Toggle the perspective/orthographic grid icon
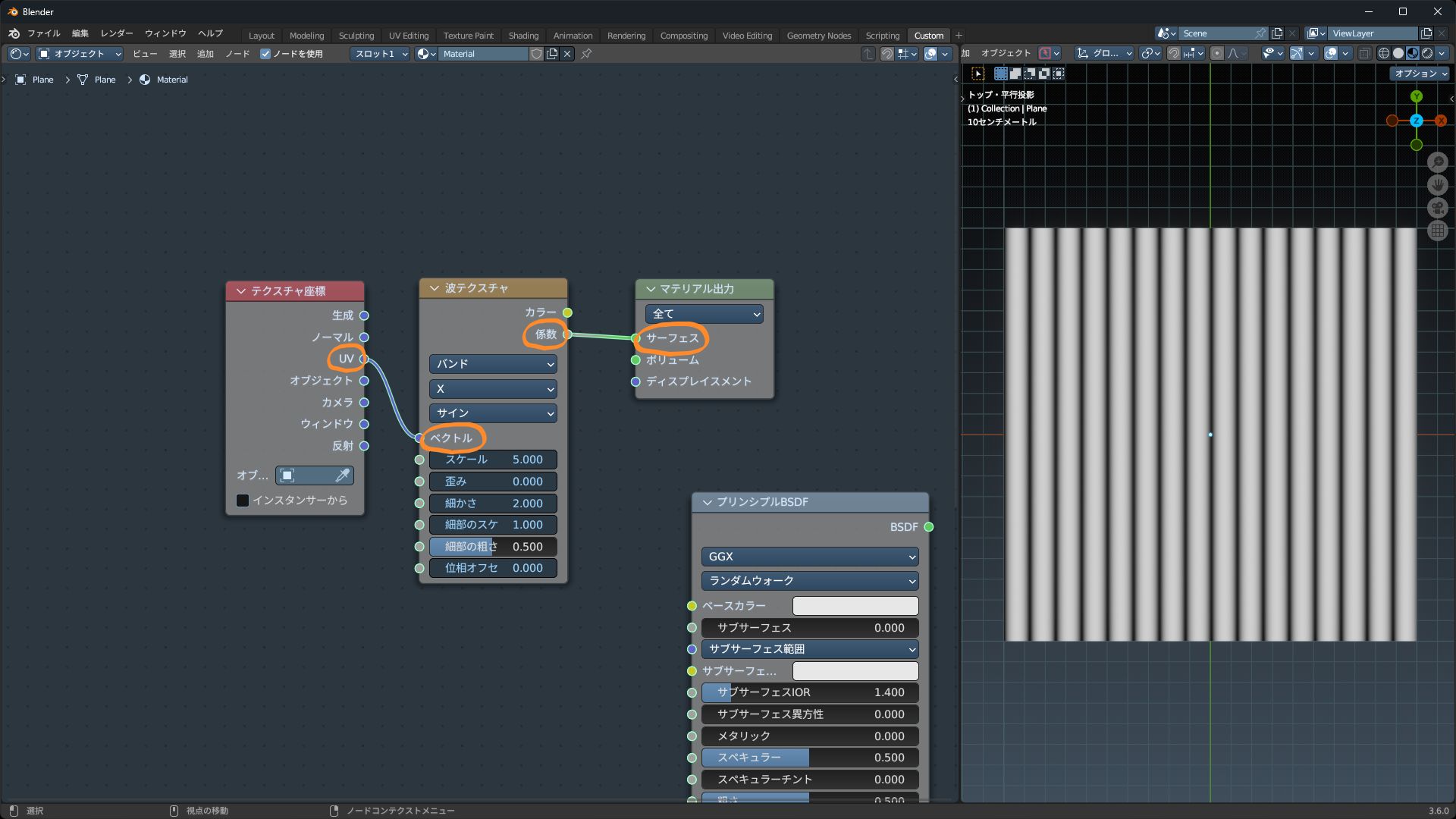 tap(1437, 231)
